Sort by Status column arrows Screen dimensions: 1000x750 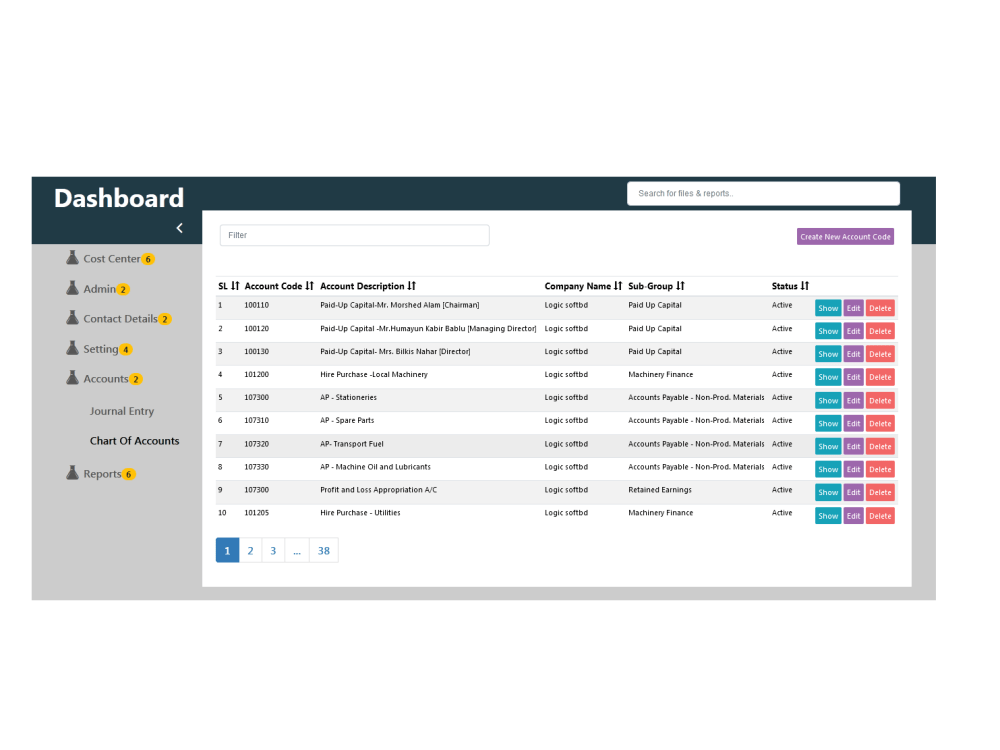(x=804, y=286)
